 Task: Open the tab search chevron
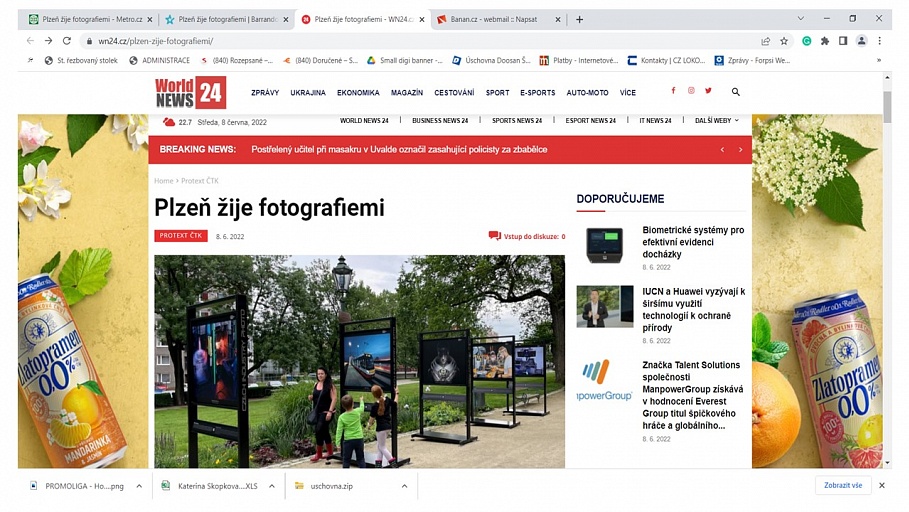point(801,19)
